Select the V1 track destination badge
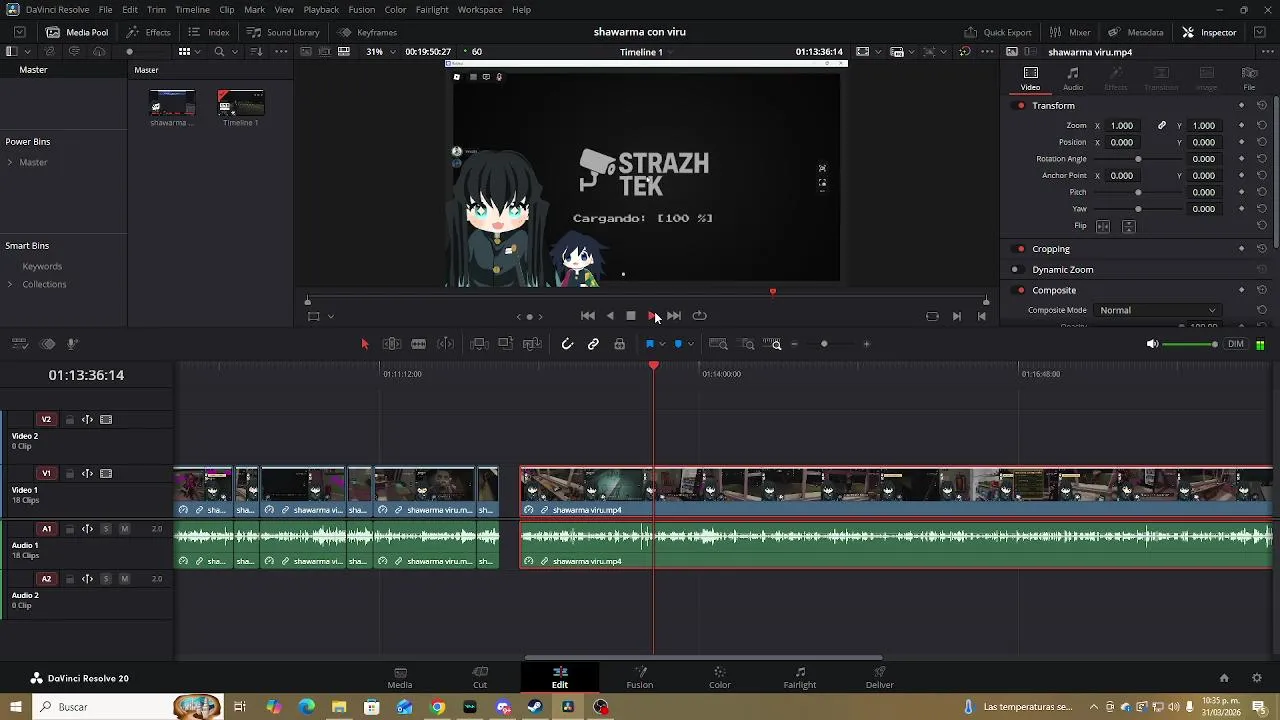The width and height of the screenshot is (1280, 720). (46, 474)
